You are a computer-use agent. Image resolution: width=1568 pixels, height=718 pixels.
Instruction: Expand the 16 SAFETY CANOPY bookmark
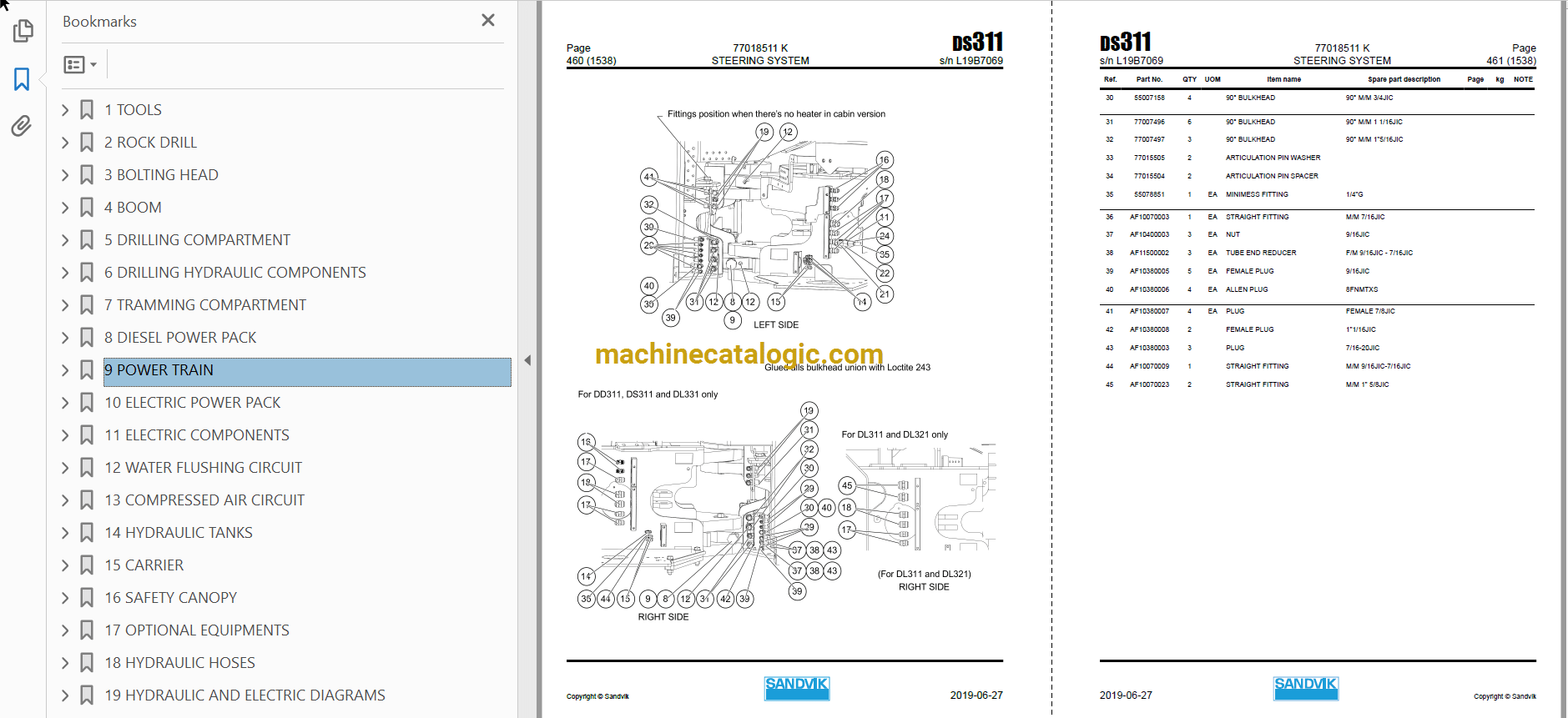point(65,598)
